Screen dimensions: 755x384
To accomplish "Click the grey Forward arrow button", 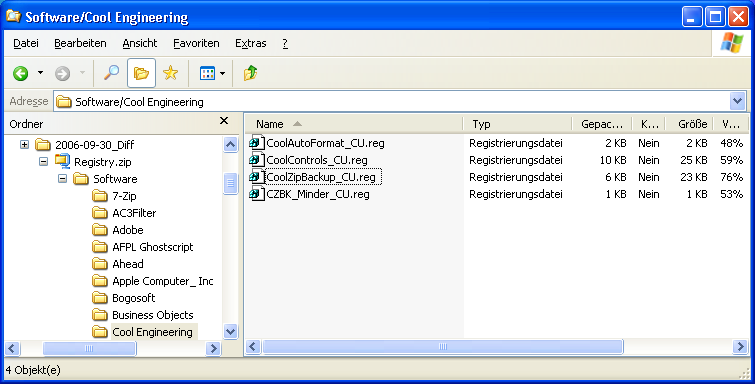I will tap(63, 73).
